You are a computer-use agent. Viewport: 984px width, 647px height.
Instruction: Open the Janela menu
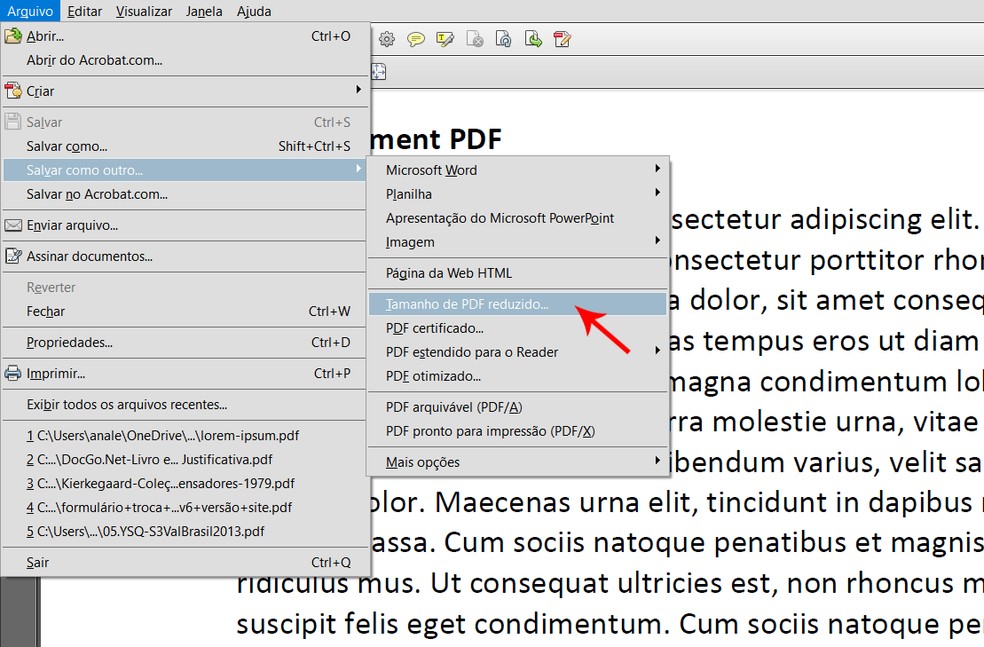(204, 11)
